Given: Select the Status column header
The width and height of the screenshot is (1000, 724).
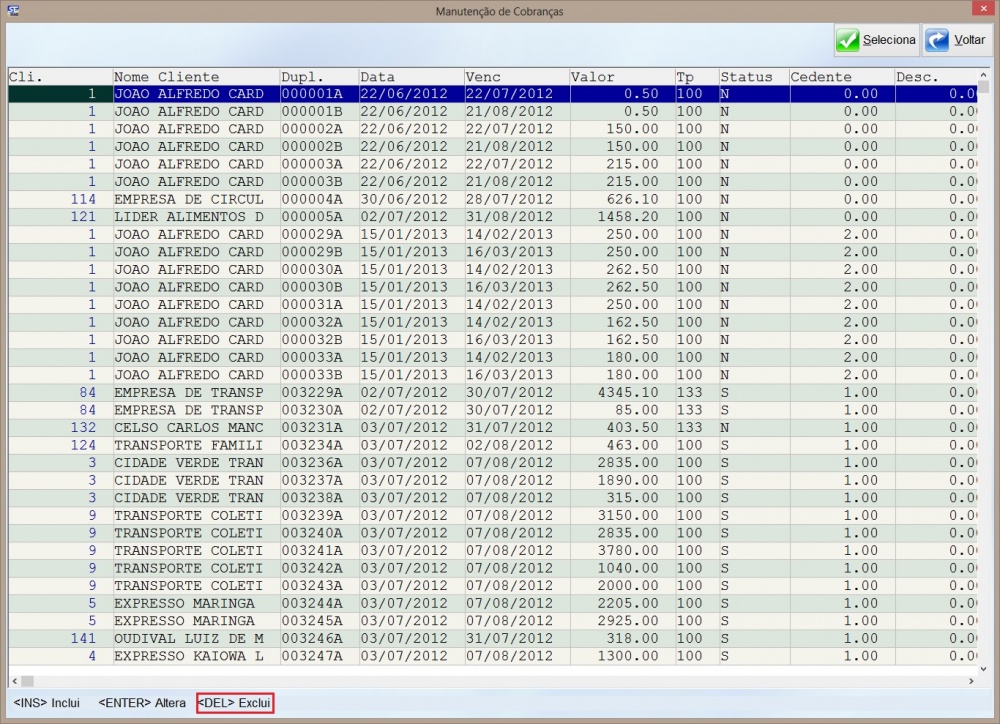Looking at the screenshot, I should click(x=753, y=77).
